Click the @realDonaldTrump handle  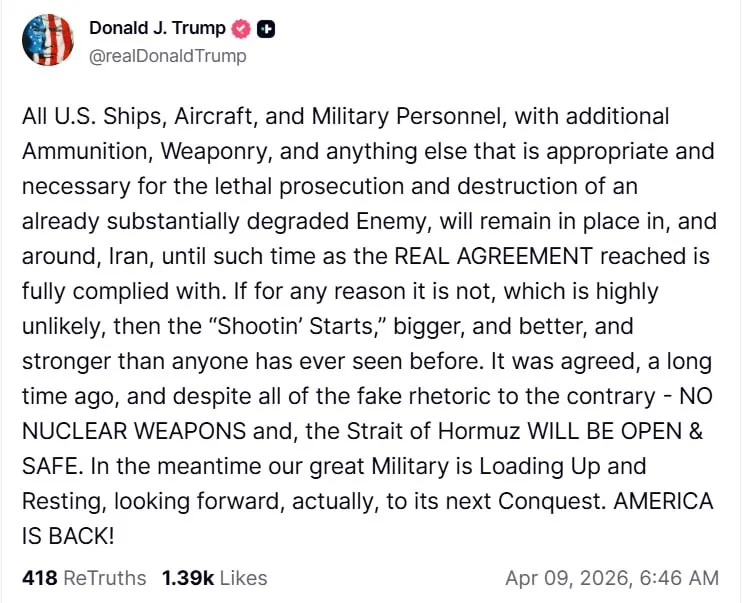[168, 56]
